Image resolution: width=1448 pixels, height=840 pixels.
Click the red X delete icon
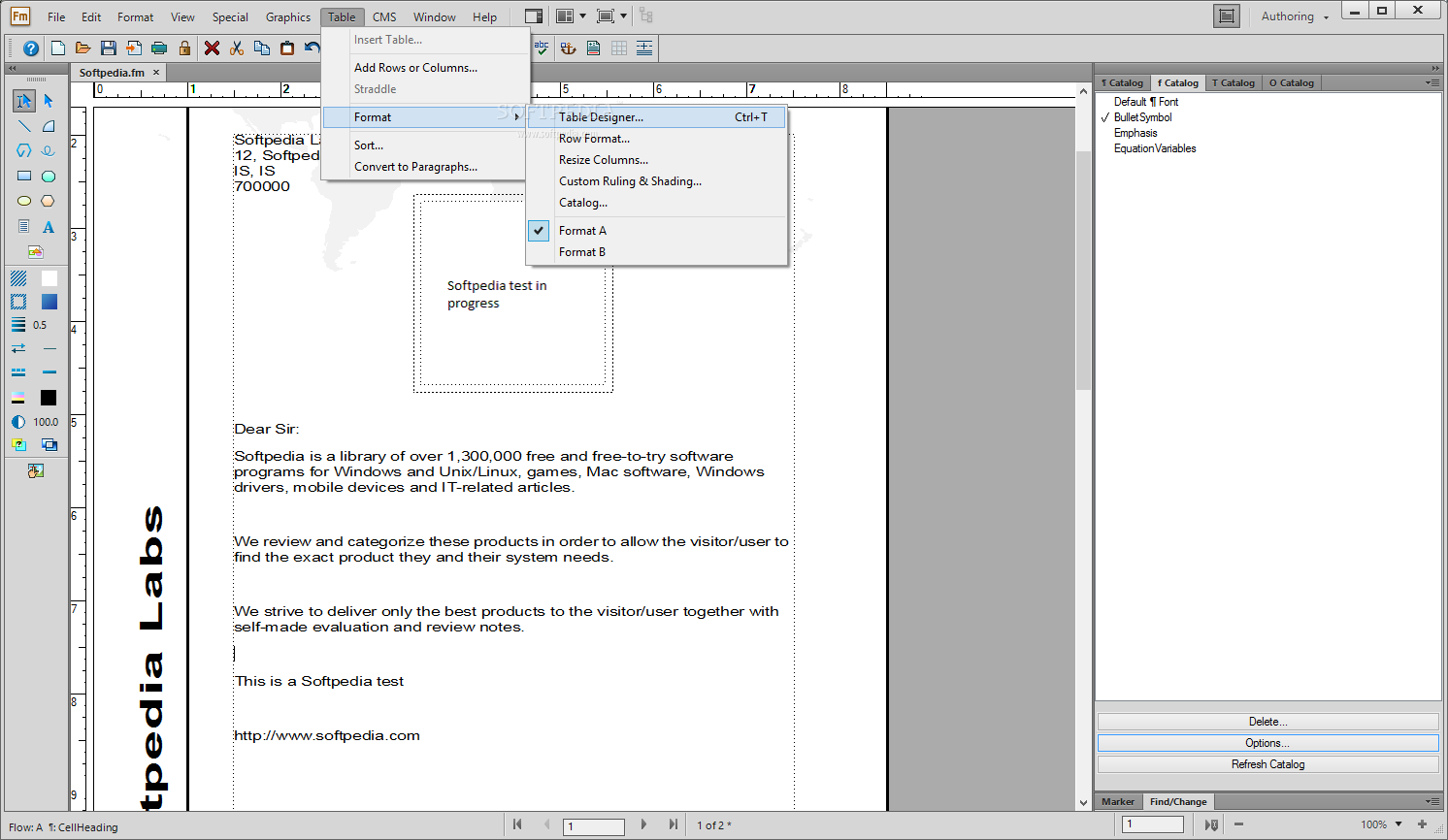pos(212,48)
